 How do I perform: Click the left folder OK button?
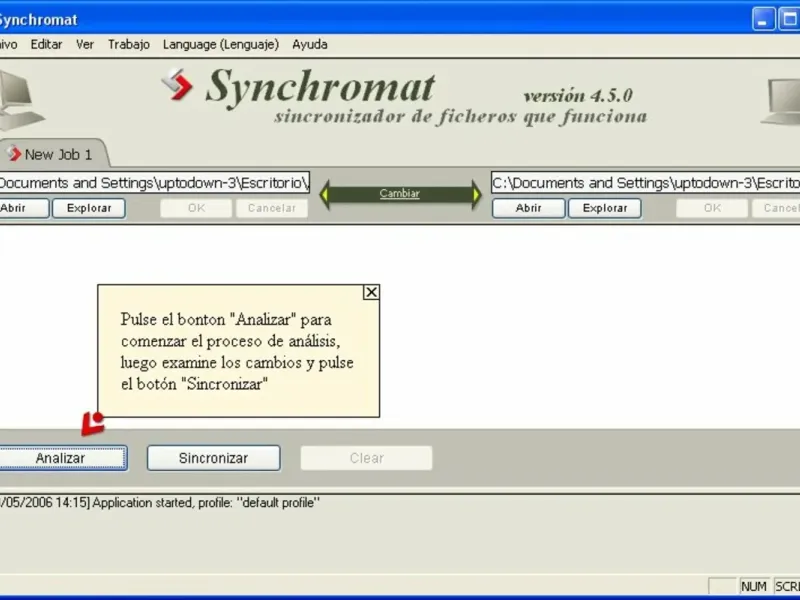coord(196,208)
